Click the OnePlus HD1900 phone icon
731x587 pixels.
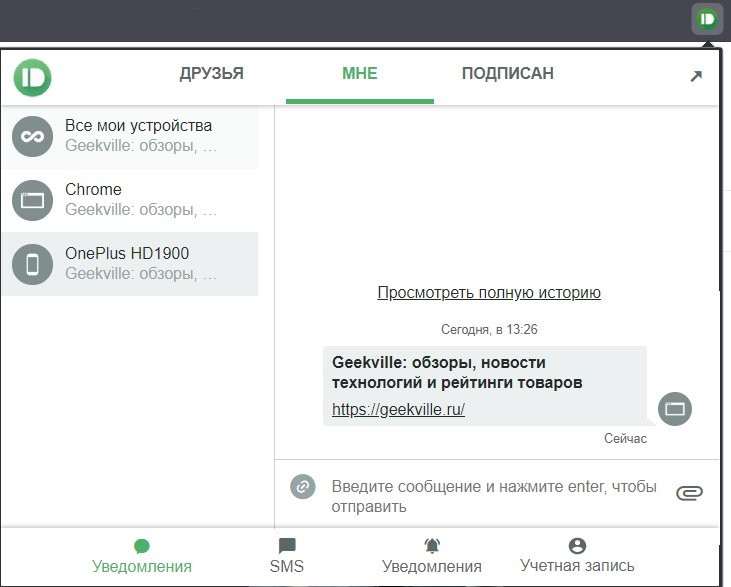pyautogui.click(x=32, y=264)
